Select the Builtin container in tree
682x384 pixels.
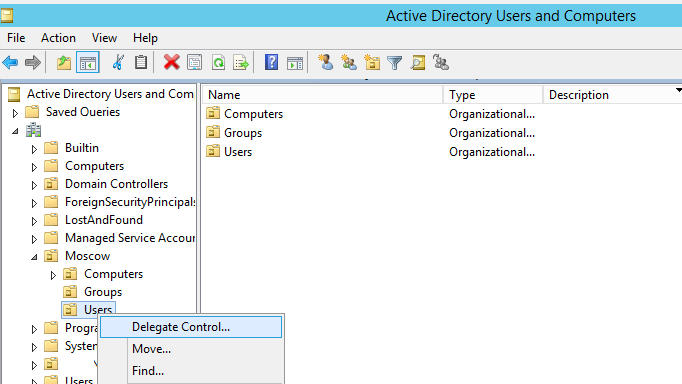[x=82, y=148]
